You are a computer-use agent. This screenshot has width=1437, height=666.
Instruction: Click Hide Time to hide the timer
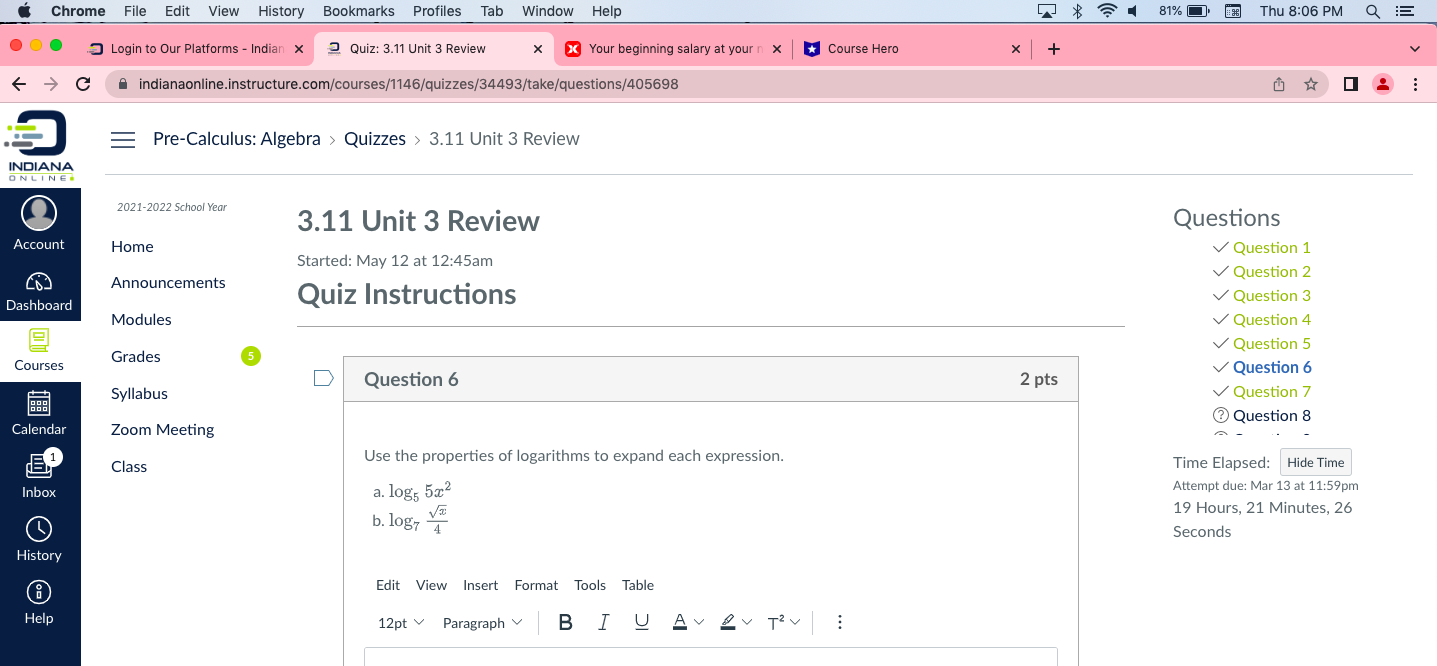1315,462
